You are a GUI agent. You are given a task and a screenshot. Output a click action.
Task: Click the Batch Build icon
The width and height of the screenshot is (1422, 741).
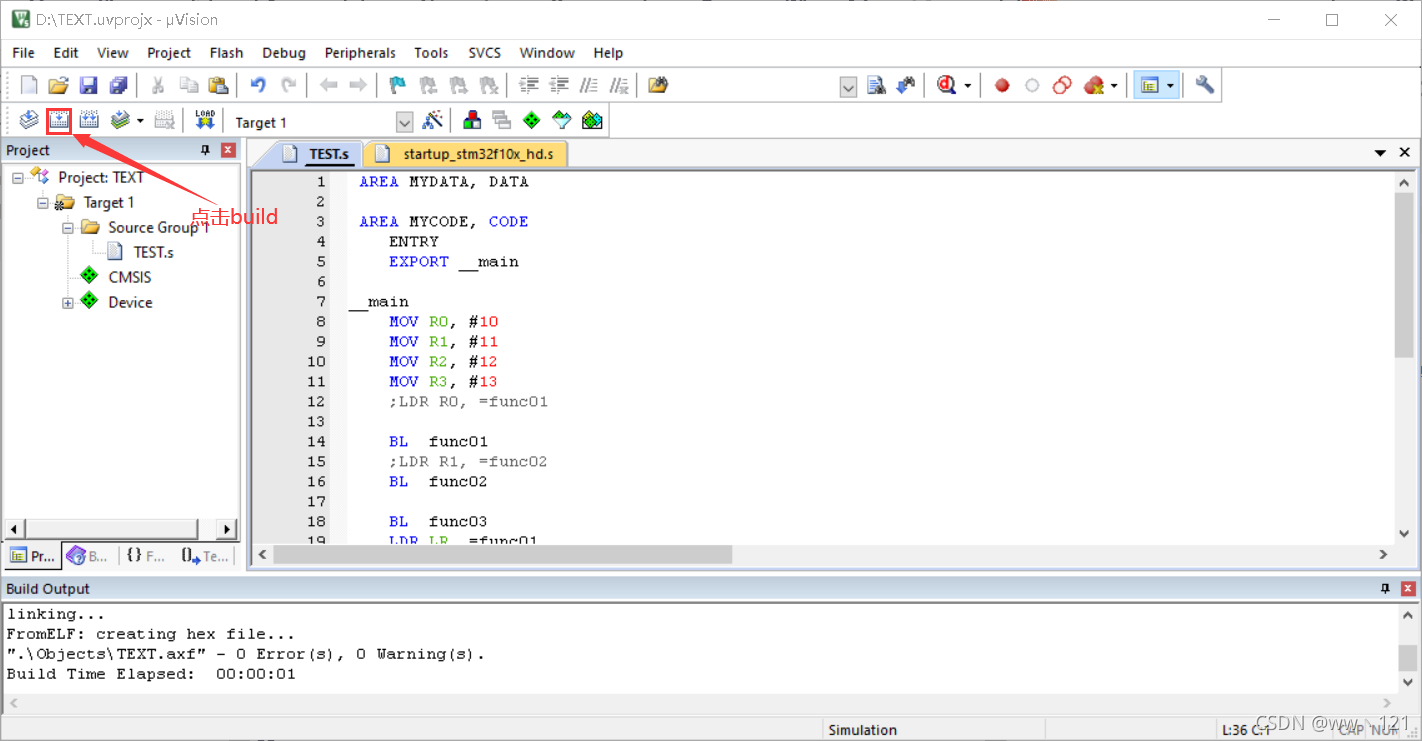pyautogui.click(x=120, y=121)
